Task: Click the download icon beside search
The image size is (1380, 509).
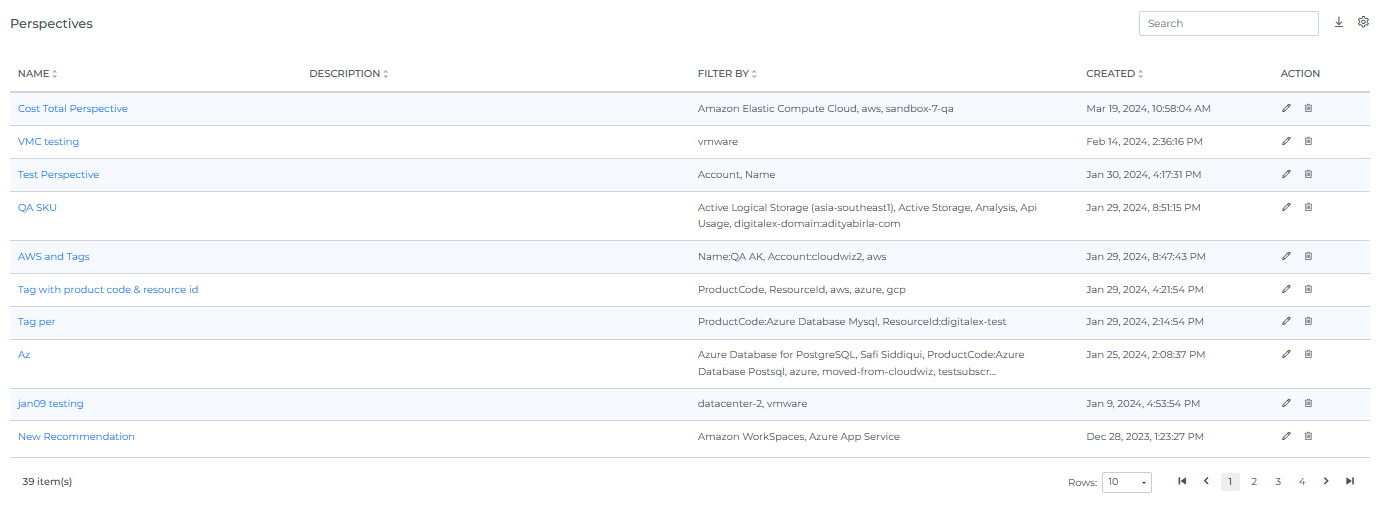Action: tap(1339, 23)
